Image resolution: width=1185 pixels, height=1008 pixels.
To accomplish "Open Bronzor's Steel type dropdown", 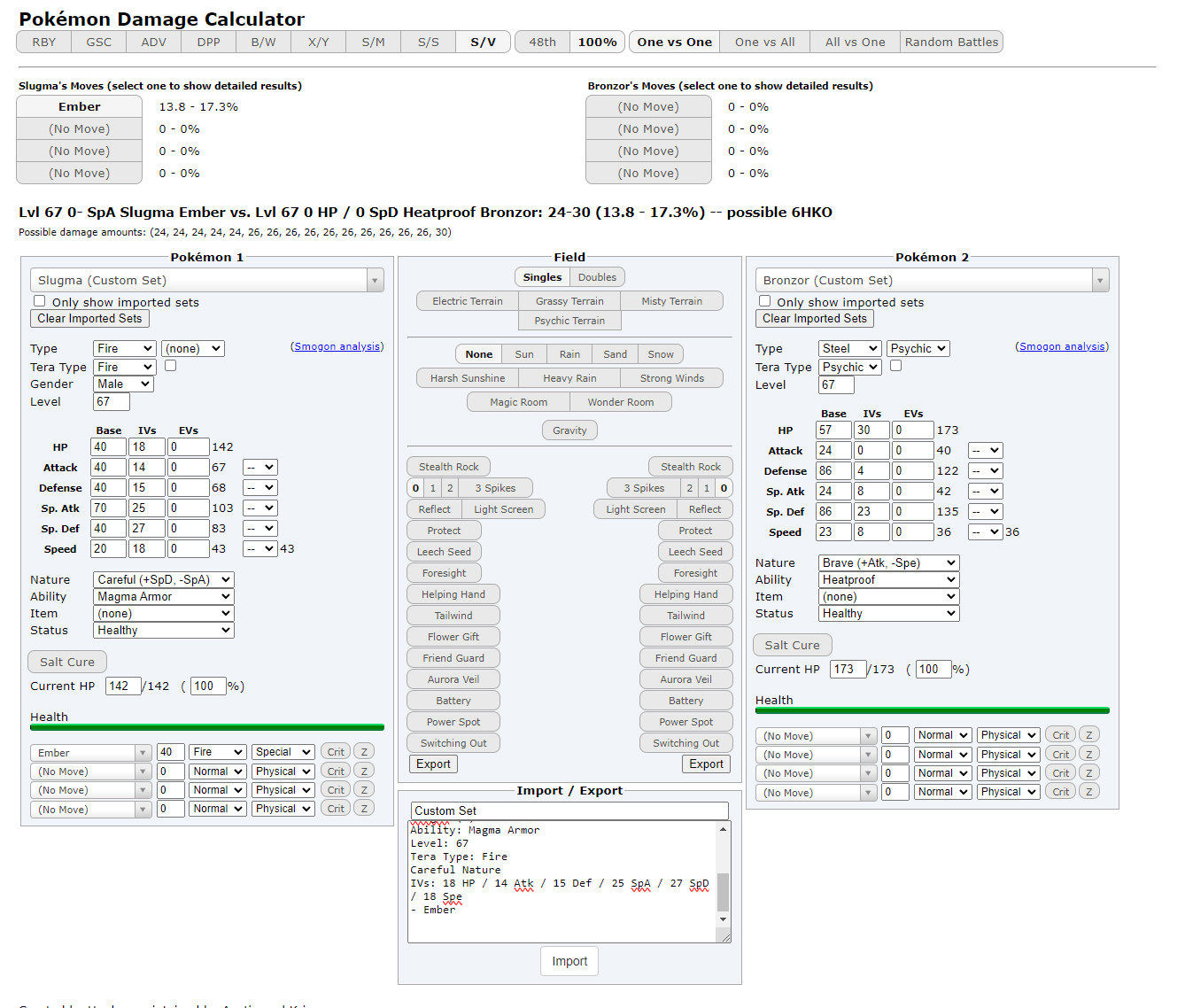I will point(849,348).
